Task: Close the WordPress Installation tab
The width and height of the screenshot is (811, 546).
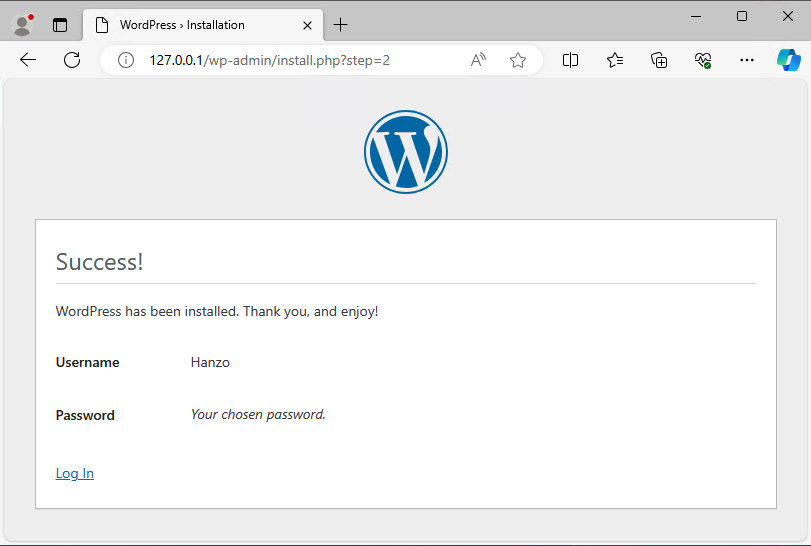Action: [x=307, y=25]
